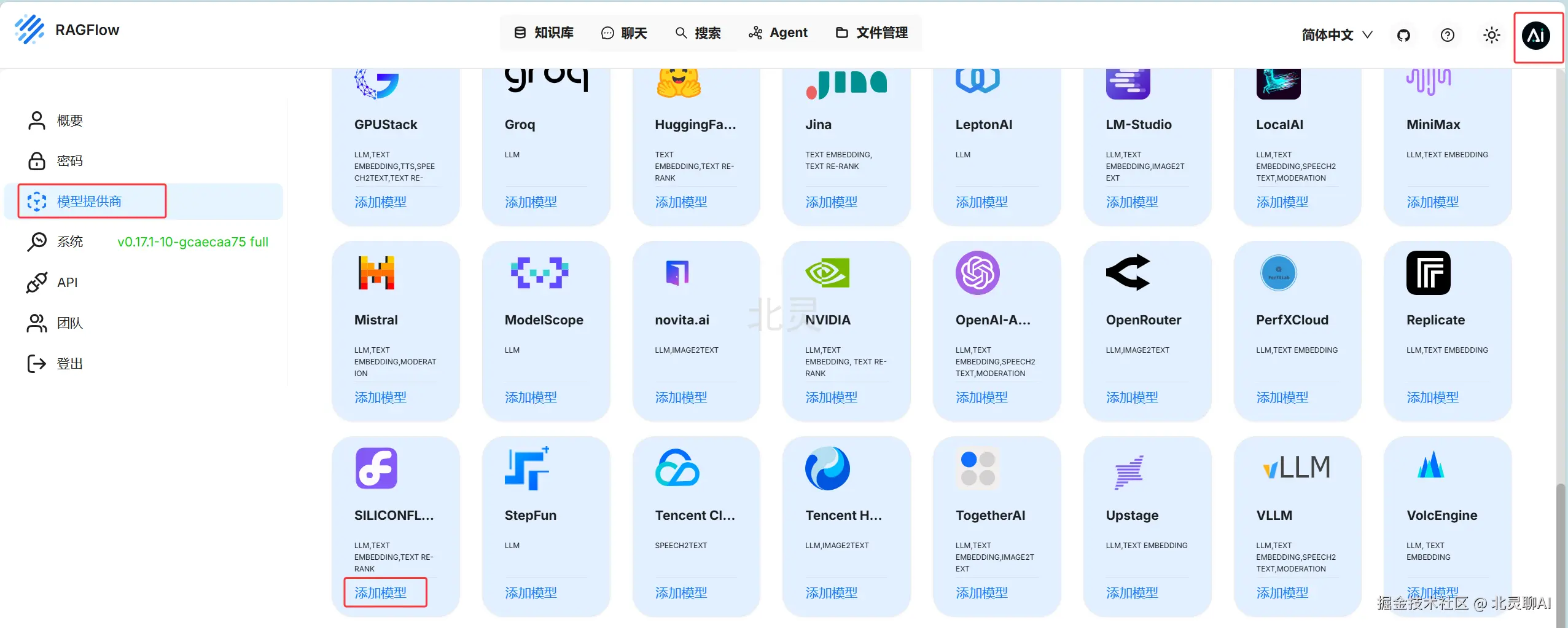Click the TogetherAI logo icon

tap(978, 468)
